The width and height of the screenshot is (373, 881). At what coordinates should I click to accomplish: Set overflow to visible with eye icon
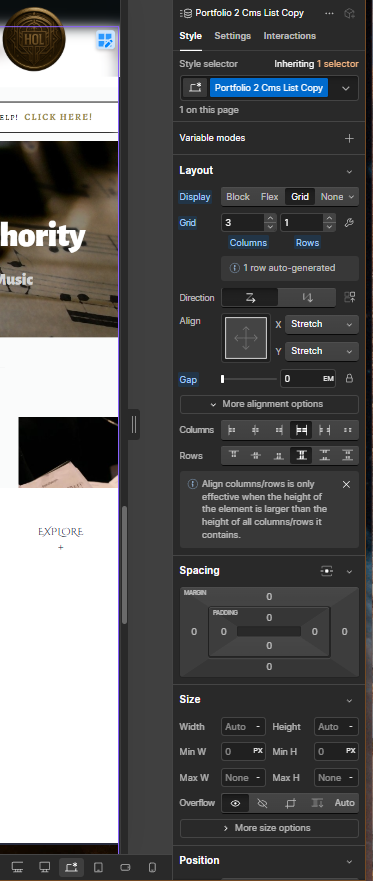(x=235, y=803)
